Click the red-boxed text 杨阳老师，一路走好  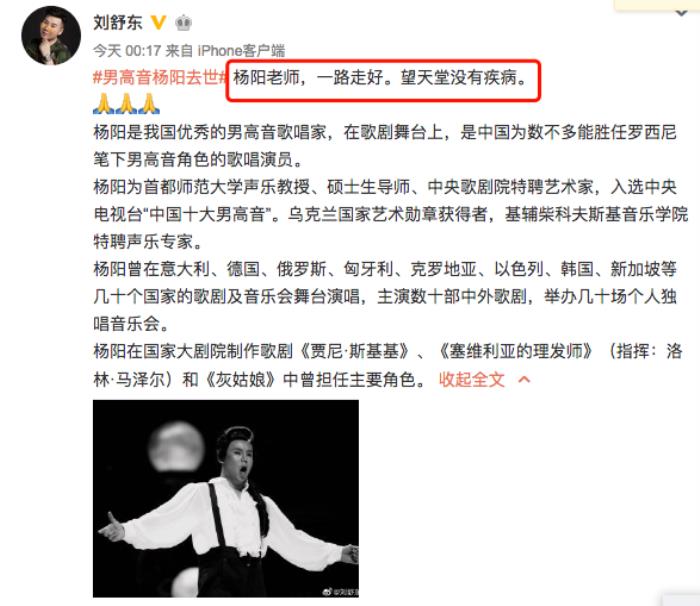[x=309, y=78]
